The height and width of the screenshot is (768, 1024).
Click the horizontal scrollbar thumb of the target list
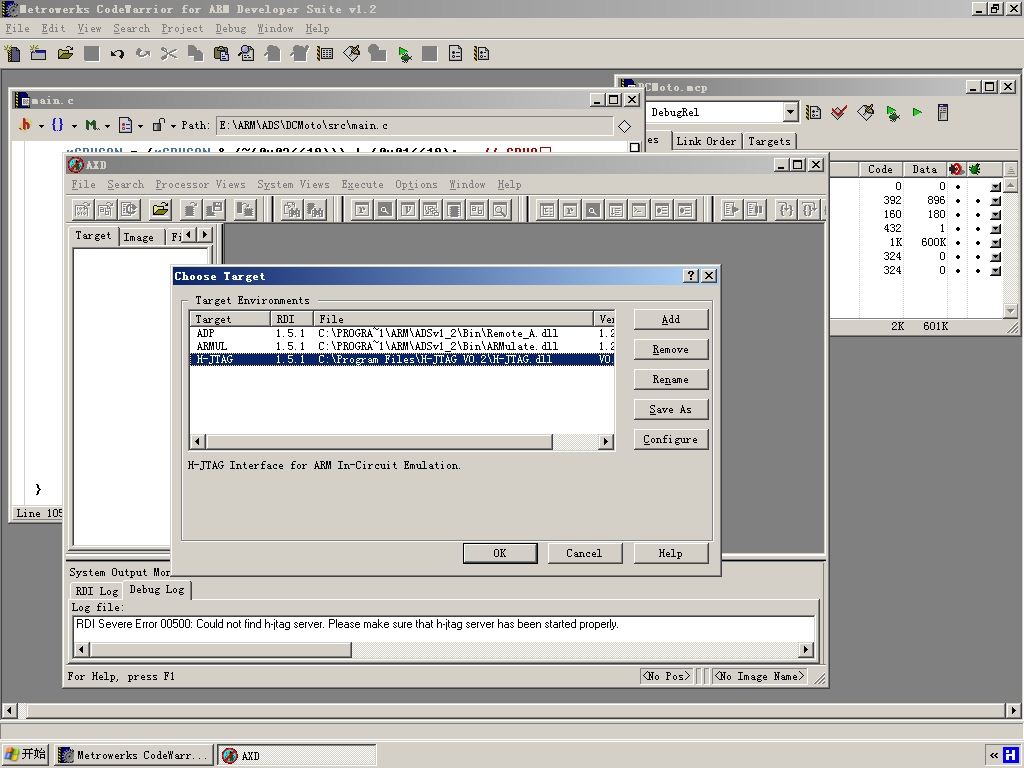click(x=378, y=441)
